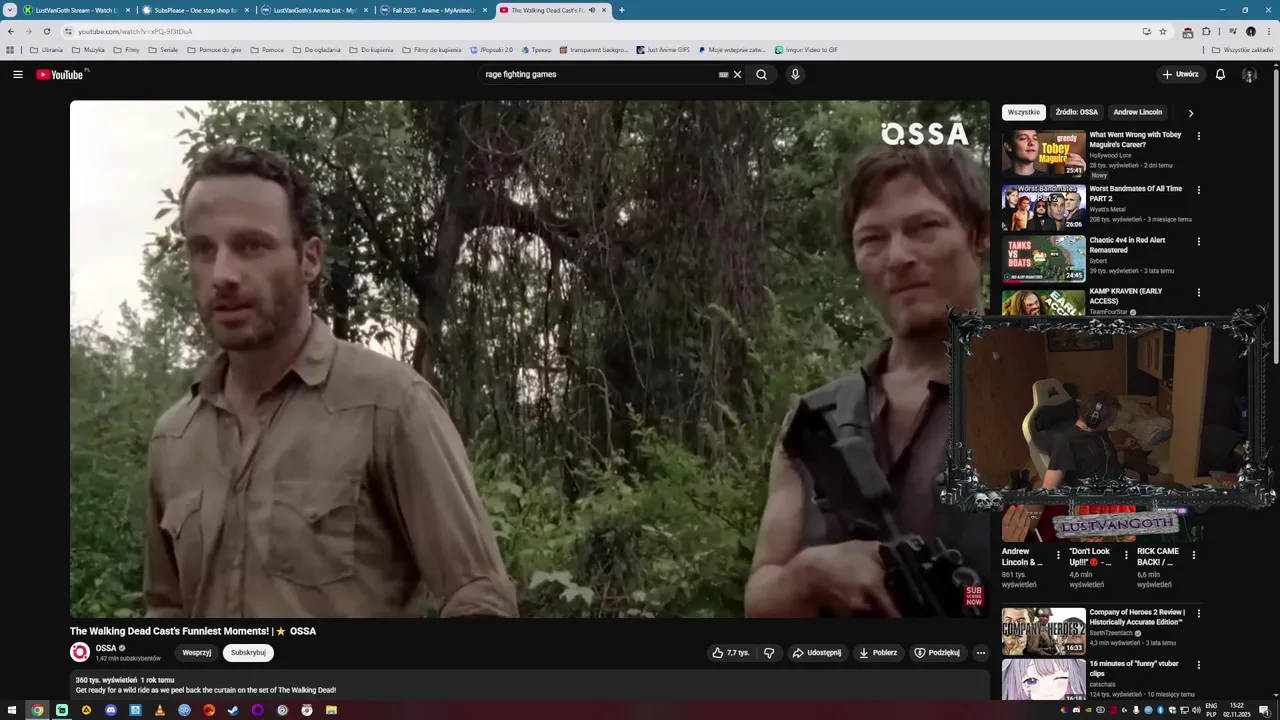The image size is (1280, 720).
Task: Click the Podziękuj thanks button
Action: click(x=937, y=652)
